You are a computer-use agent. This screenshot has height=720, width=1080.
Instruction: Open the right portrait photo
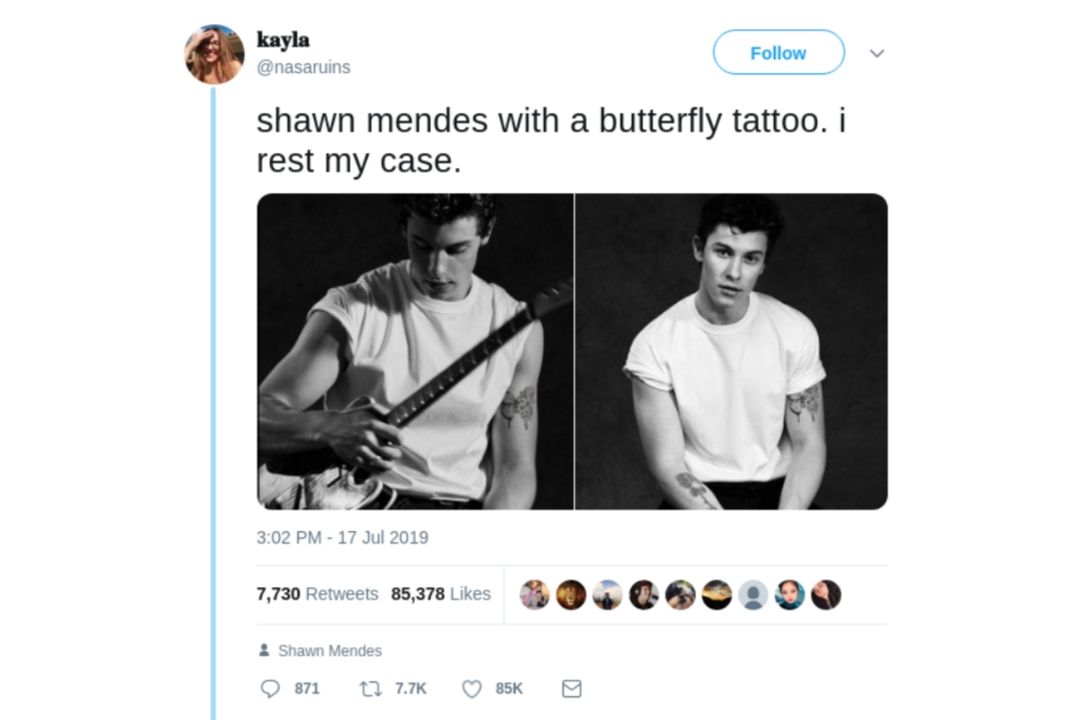pos(731,351)
